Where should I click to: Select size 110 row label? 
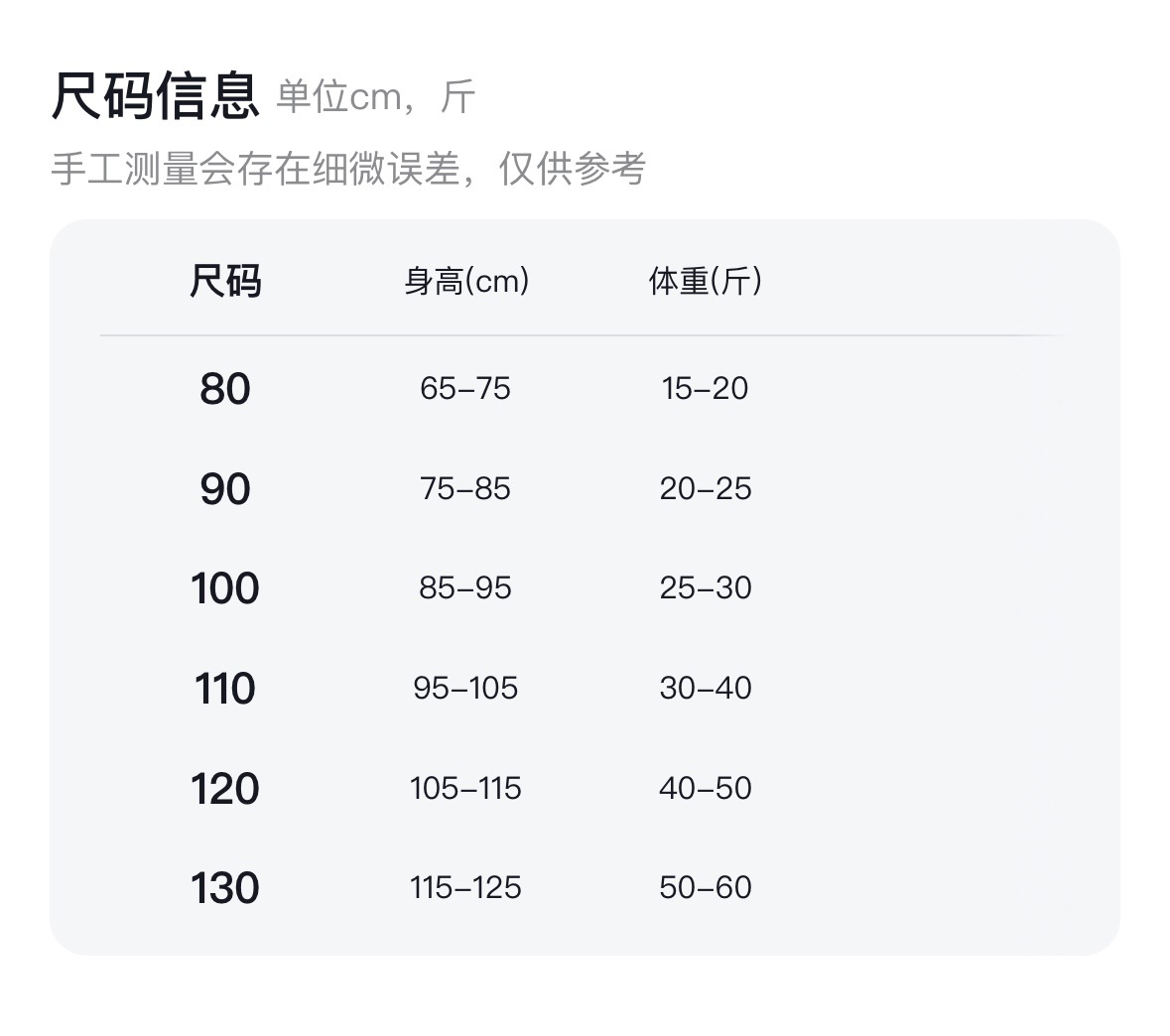point(225,689)
